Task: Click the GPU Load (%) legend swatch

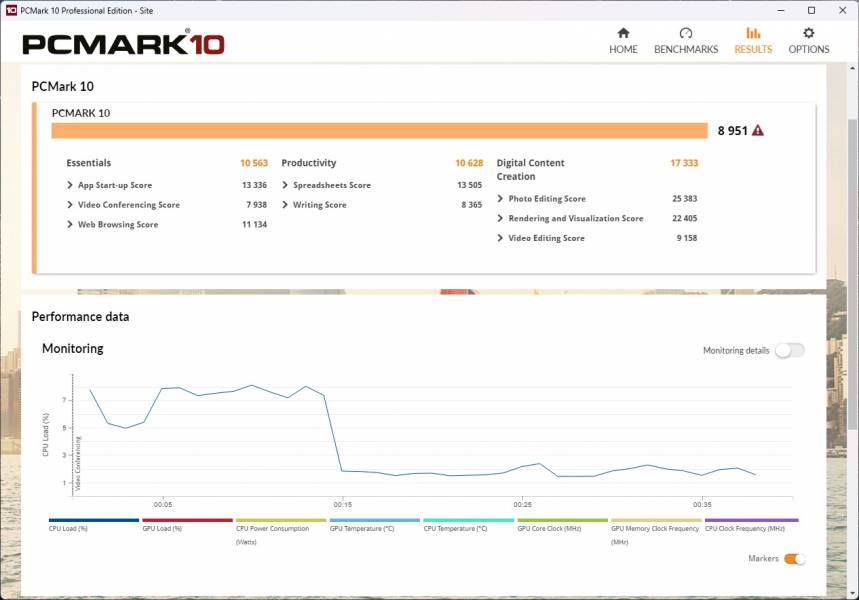Action: pyautogui.click(x=187, y=520)
